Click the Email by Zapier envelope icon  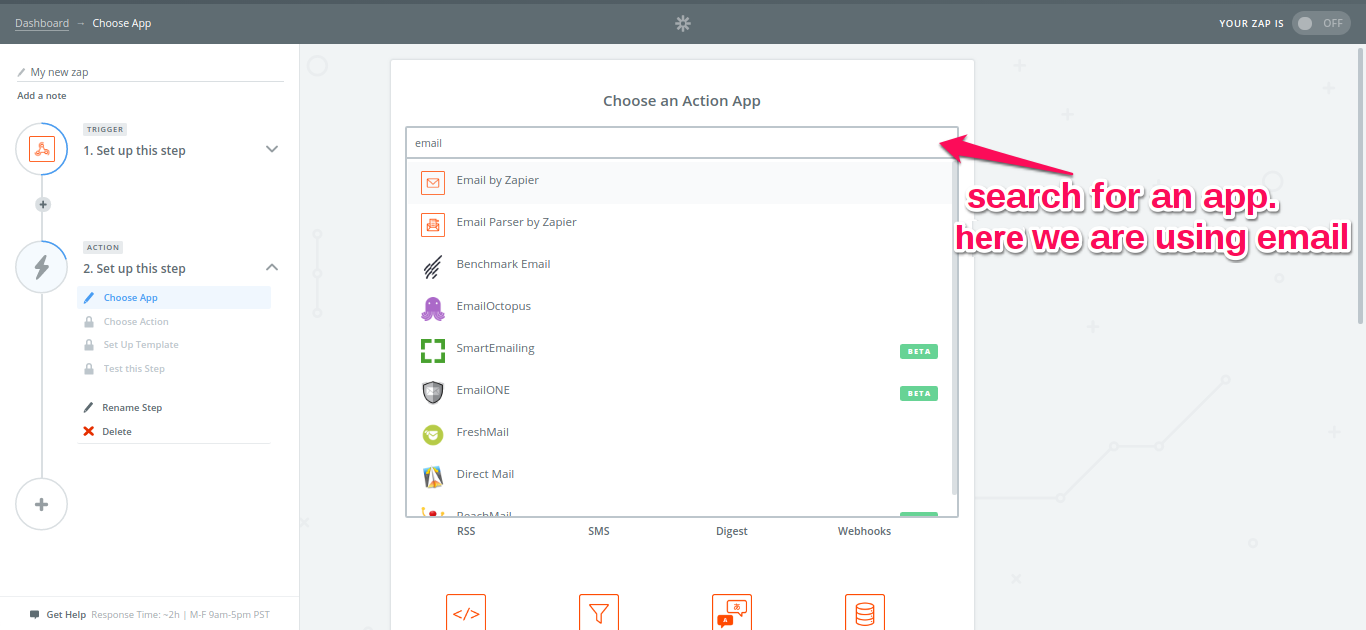click(433, 183)
